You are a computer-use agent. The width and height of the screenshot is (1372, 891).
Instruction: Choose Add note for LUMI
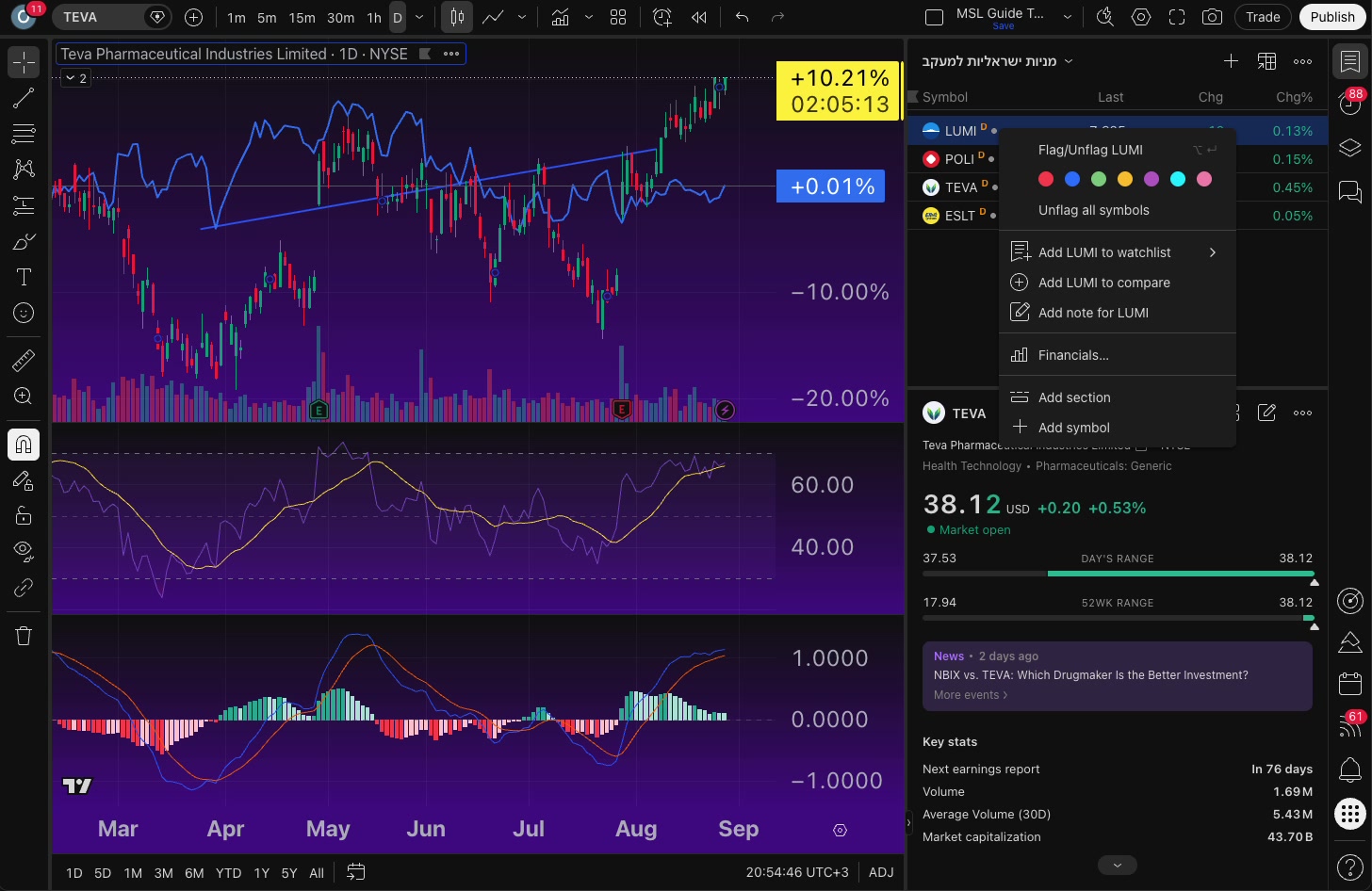click(1118, 313)
